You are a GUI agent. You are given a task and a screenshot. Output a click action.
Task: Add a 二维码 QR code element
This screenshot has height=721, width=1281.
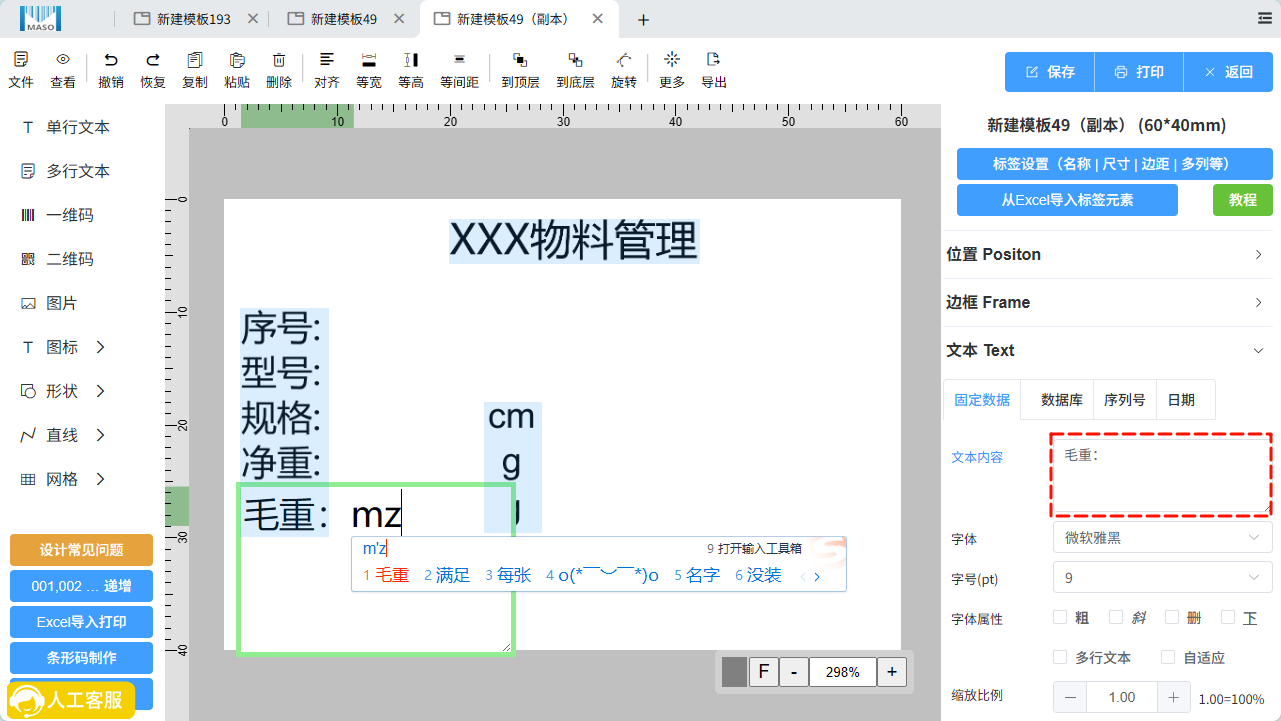pyautogui.click(x=58, y=259)
